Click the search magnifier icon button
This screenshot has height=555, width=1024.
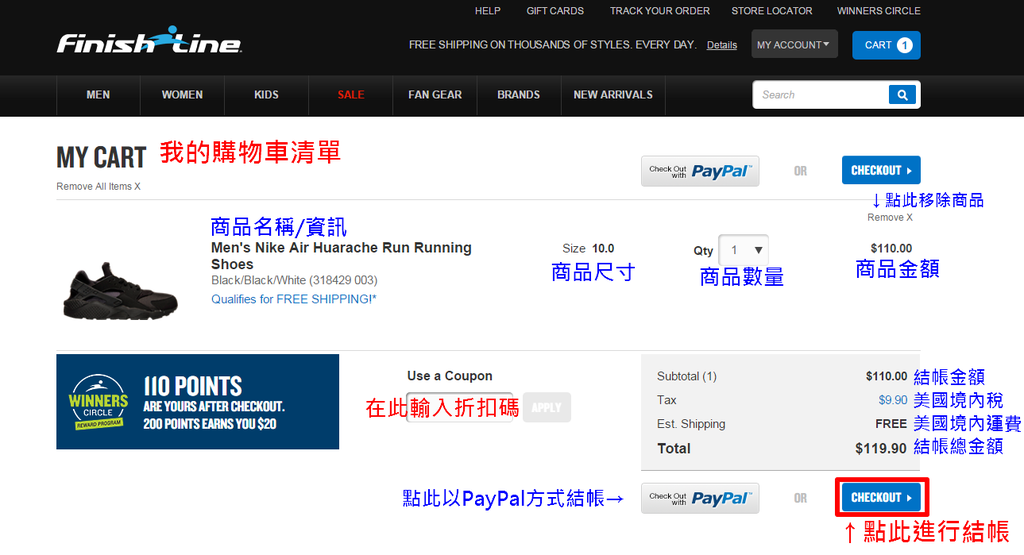pos(902,95)
